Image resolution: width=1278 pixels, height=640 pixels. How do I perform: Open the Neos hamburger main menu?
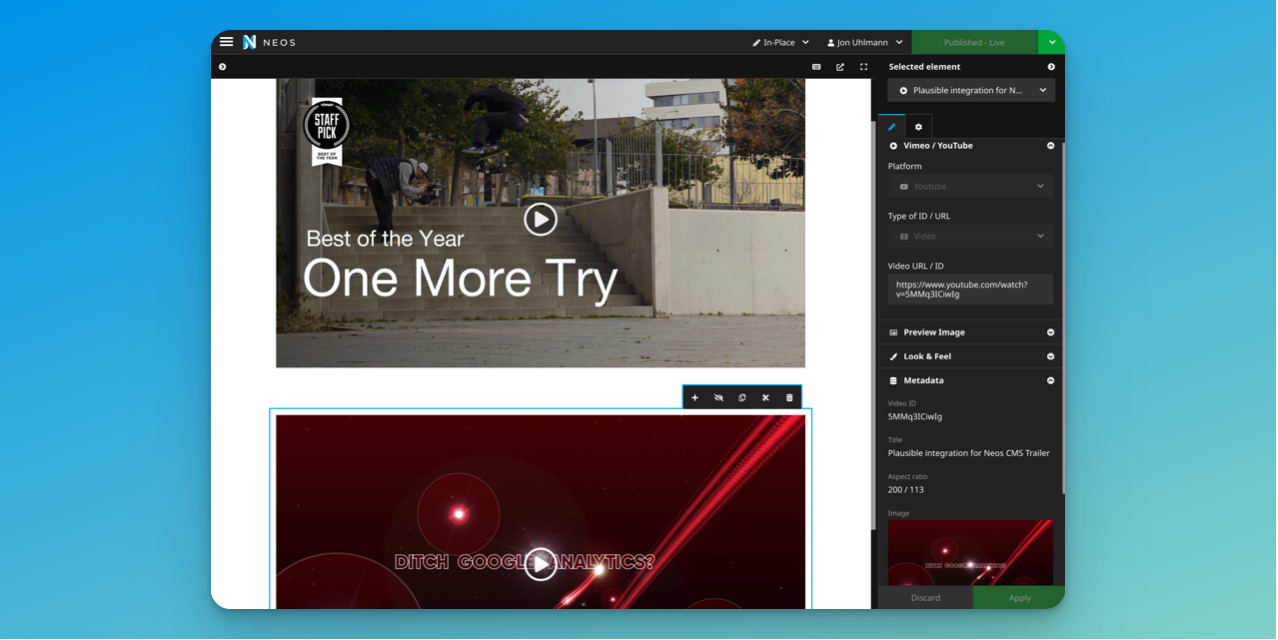coord(227,42)
